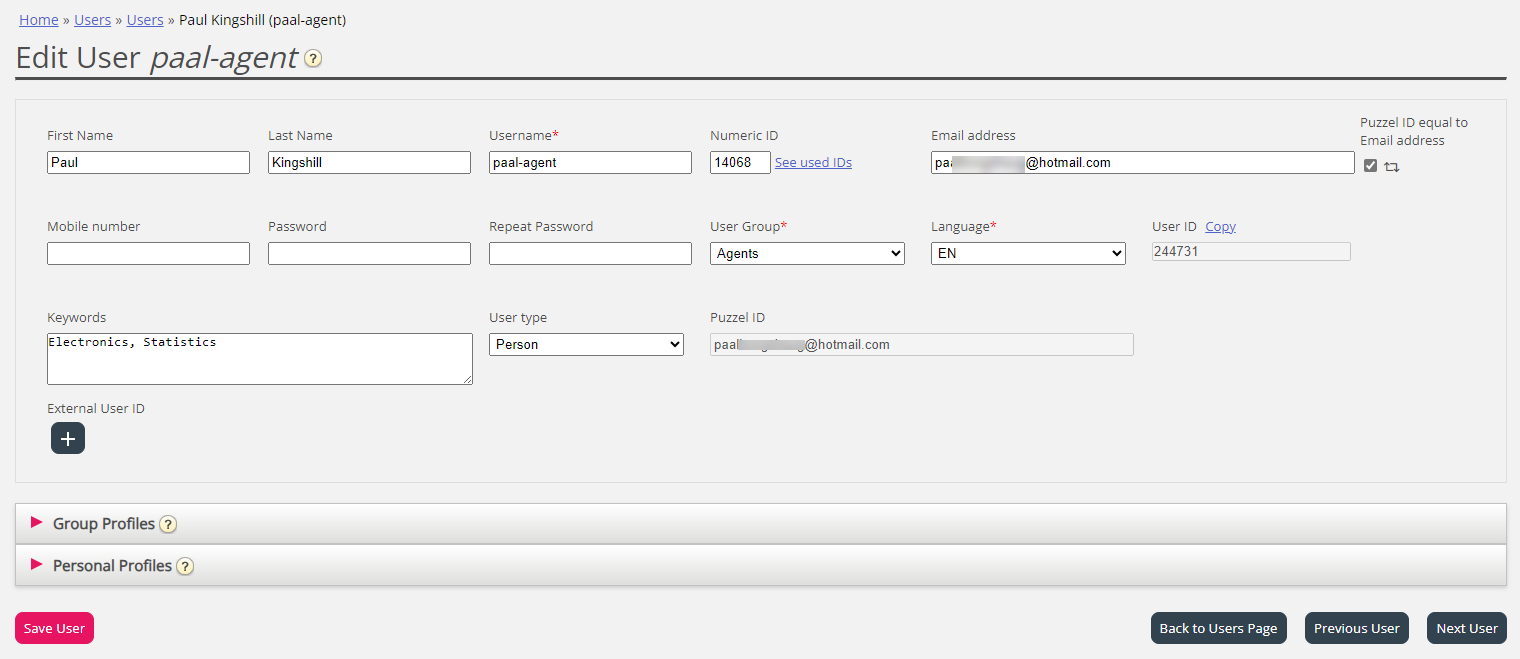The image size is (1520, 659).
Task: Open the User Group dropdown
Action: 807,253
